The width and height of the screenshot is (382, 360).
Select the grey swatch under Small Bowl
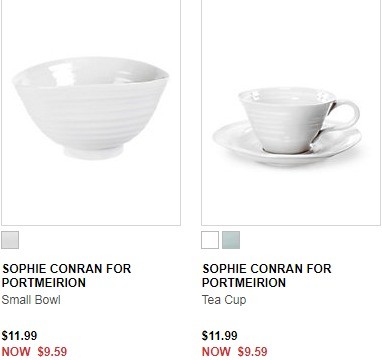point(10,240)
